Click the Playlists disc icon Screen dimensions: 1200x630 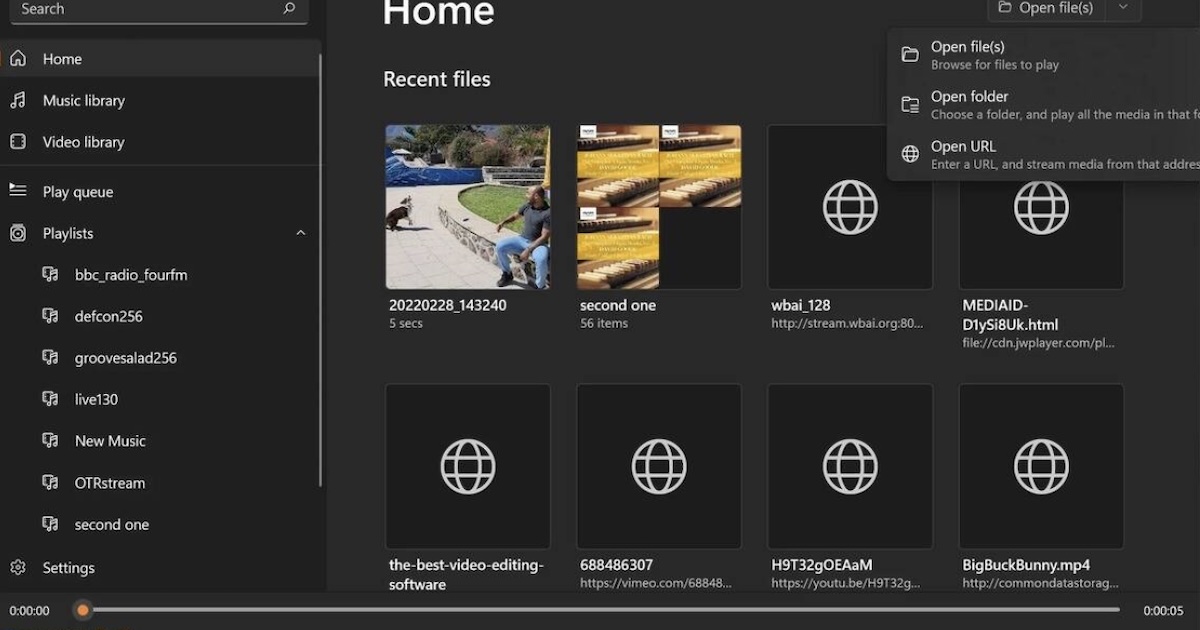point(18,233)
